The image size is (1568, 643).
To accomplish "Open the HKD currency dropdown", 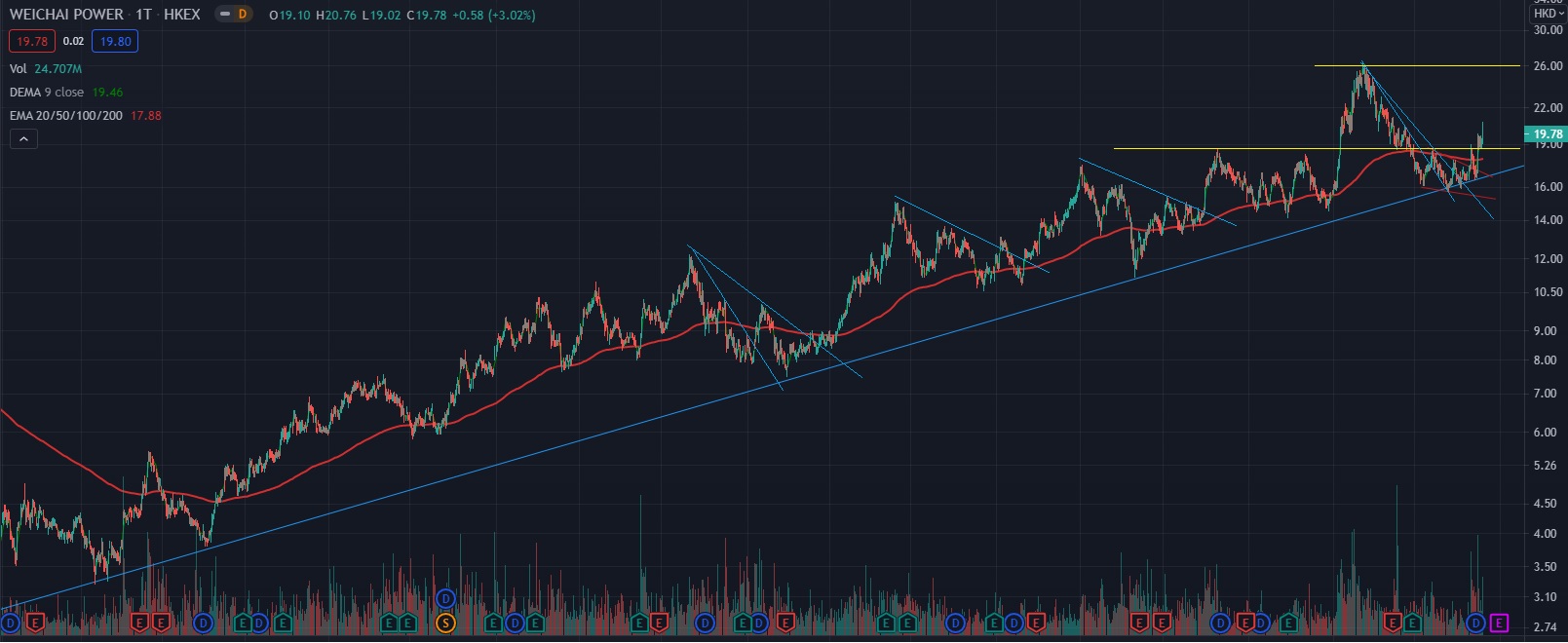I will pyautogui.click(x=1548, y=14).
